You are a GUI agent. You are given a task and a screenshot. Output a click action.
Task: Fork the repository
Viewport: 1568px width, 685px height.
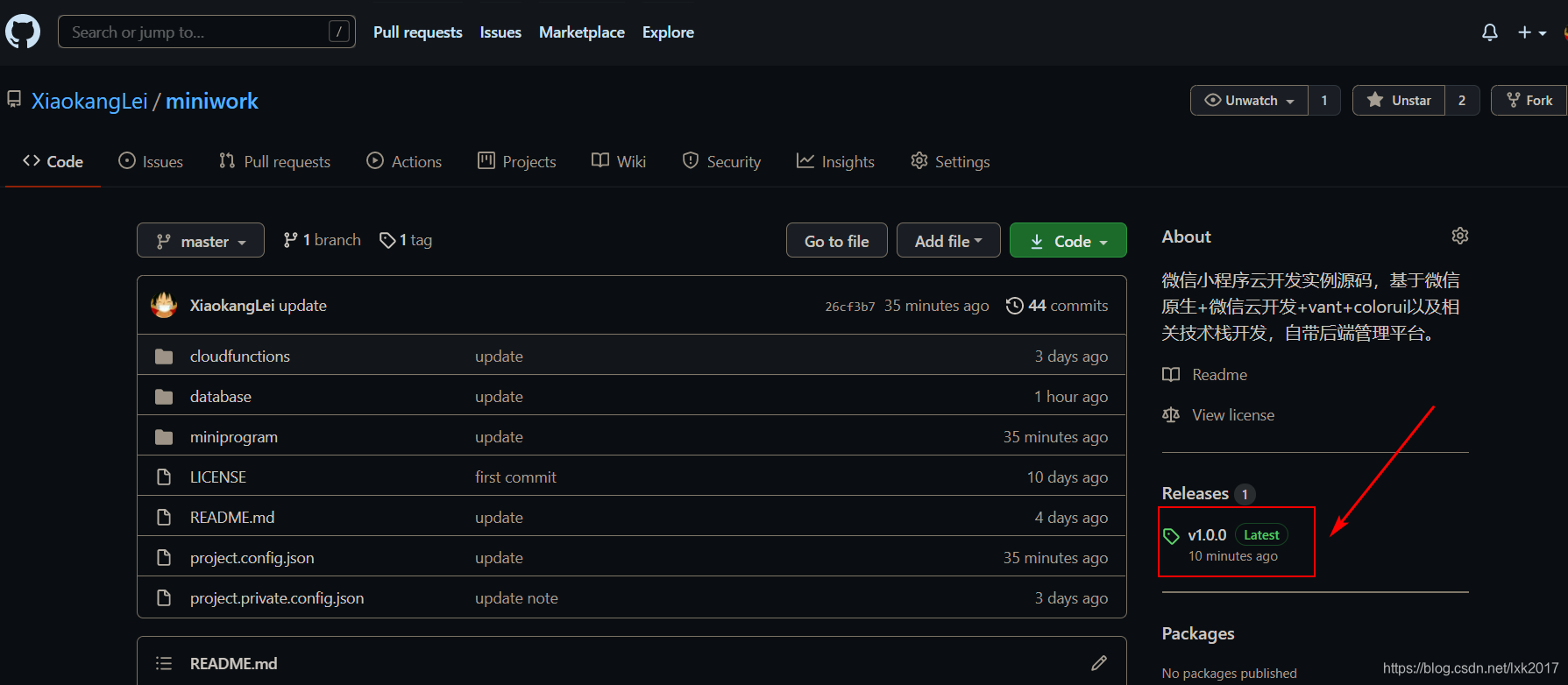click(x=1529, y=101)
